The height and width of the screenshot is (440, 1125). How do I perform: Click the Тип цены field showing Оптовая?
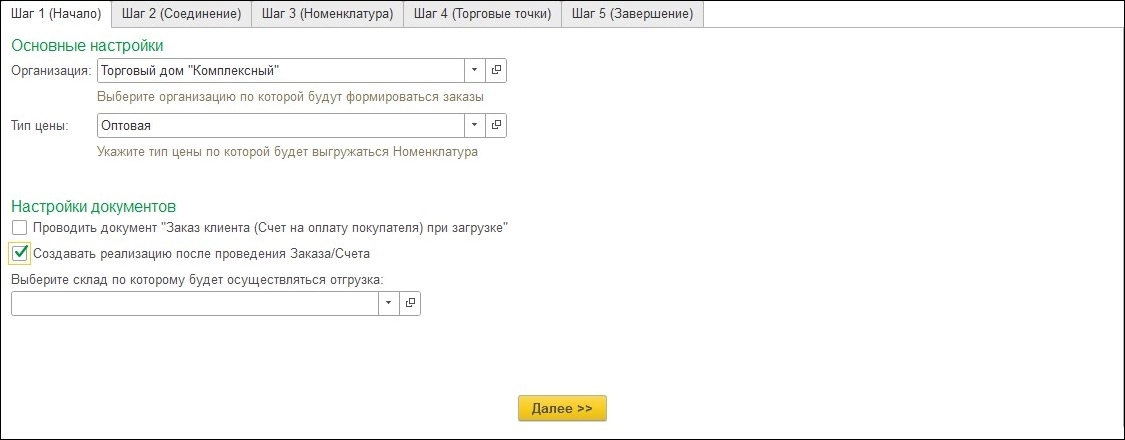281,125
